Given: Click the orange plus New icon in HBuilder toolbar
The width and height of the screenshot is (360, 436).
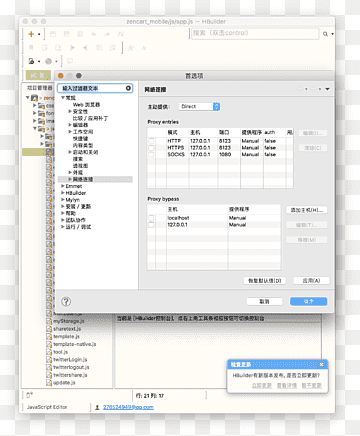Looking at the screenshot, I should tap(31, 34).
